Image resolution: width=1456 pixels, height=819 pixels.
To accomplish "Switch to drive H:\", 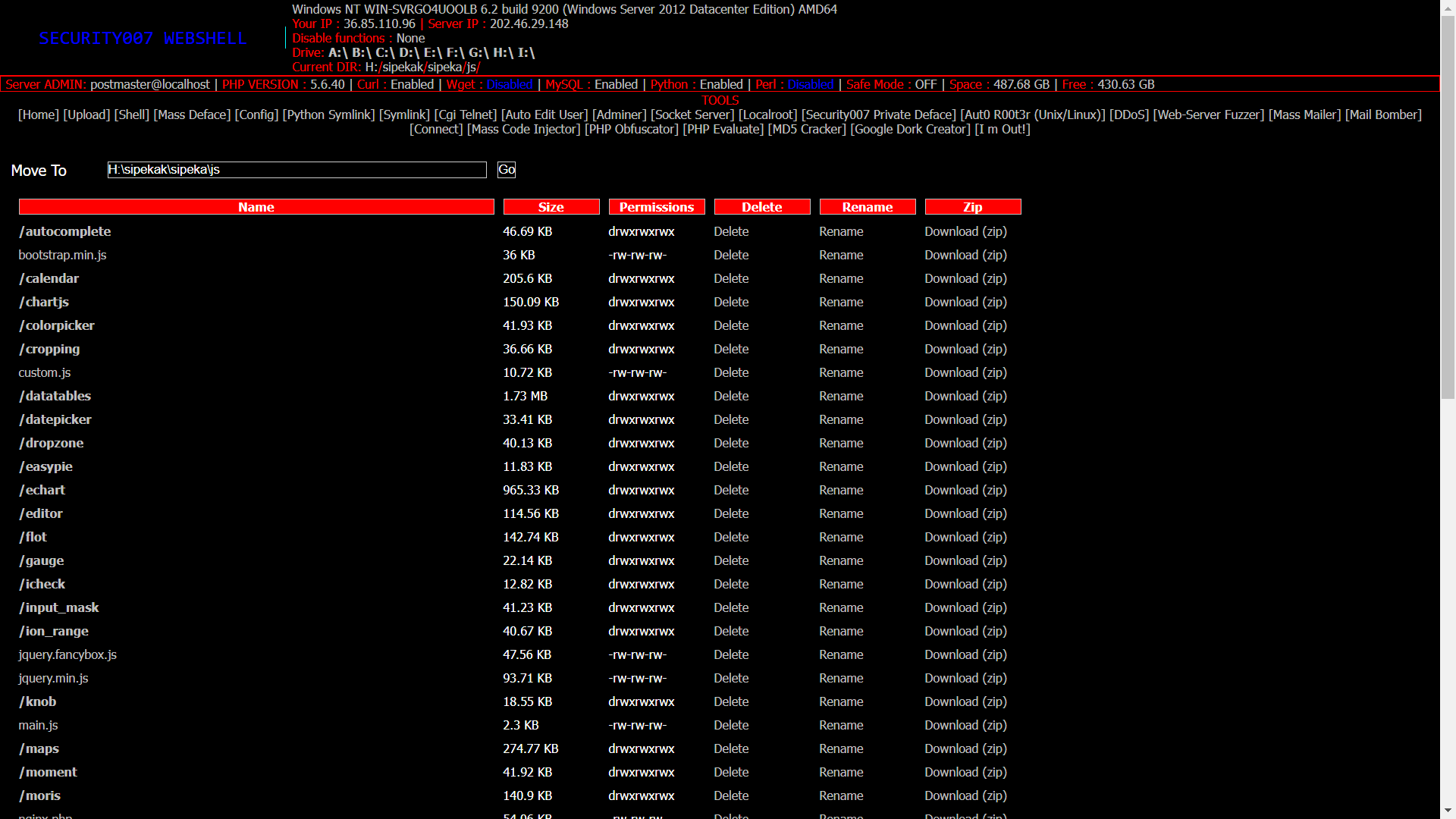I will tap(503, 52).
